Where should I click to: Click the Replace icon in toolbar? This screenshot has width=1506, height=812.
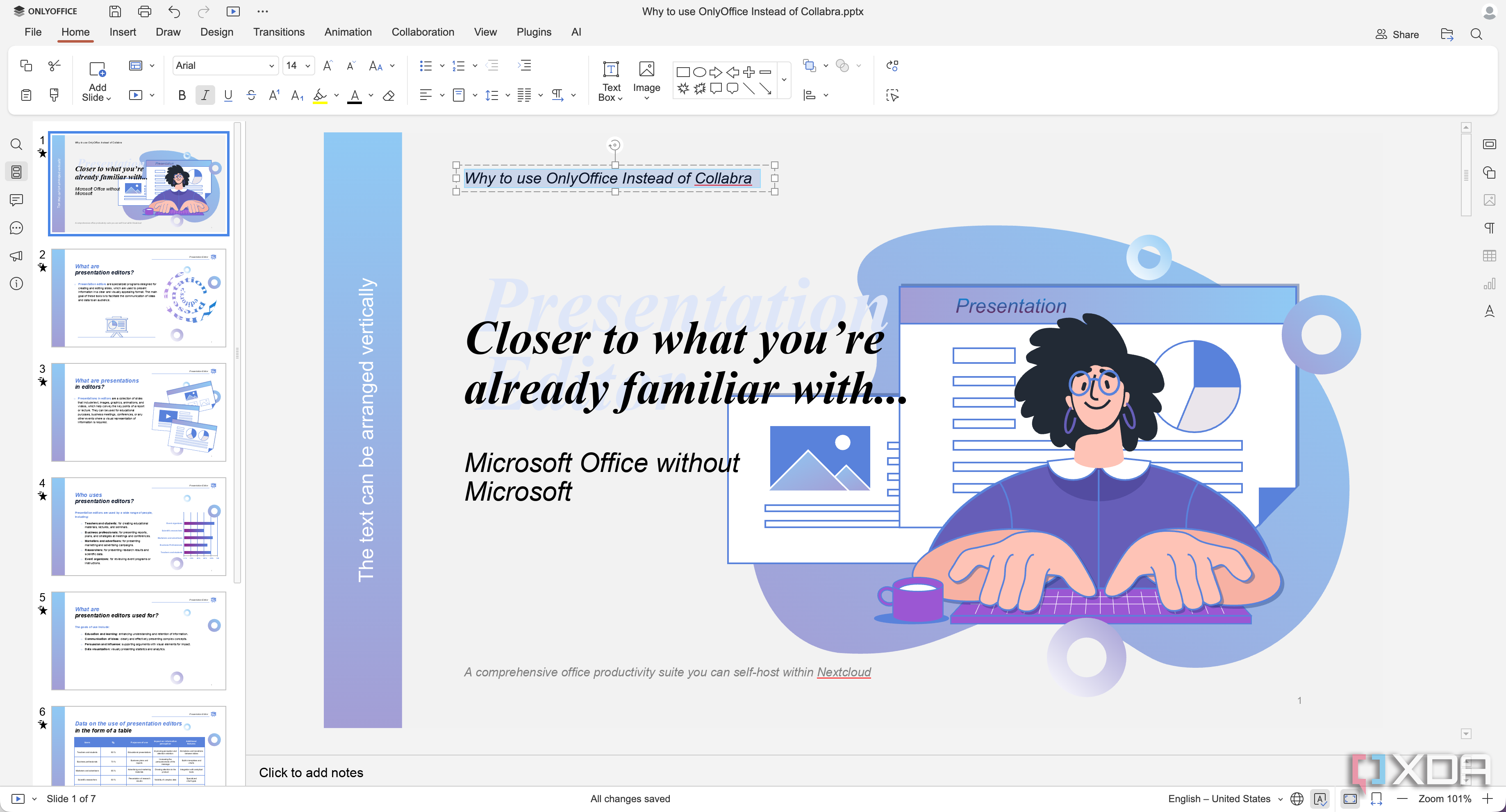coord(892,66)
